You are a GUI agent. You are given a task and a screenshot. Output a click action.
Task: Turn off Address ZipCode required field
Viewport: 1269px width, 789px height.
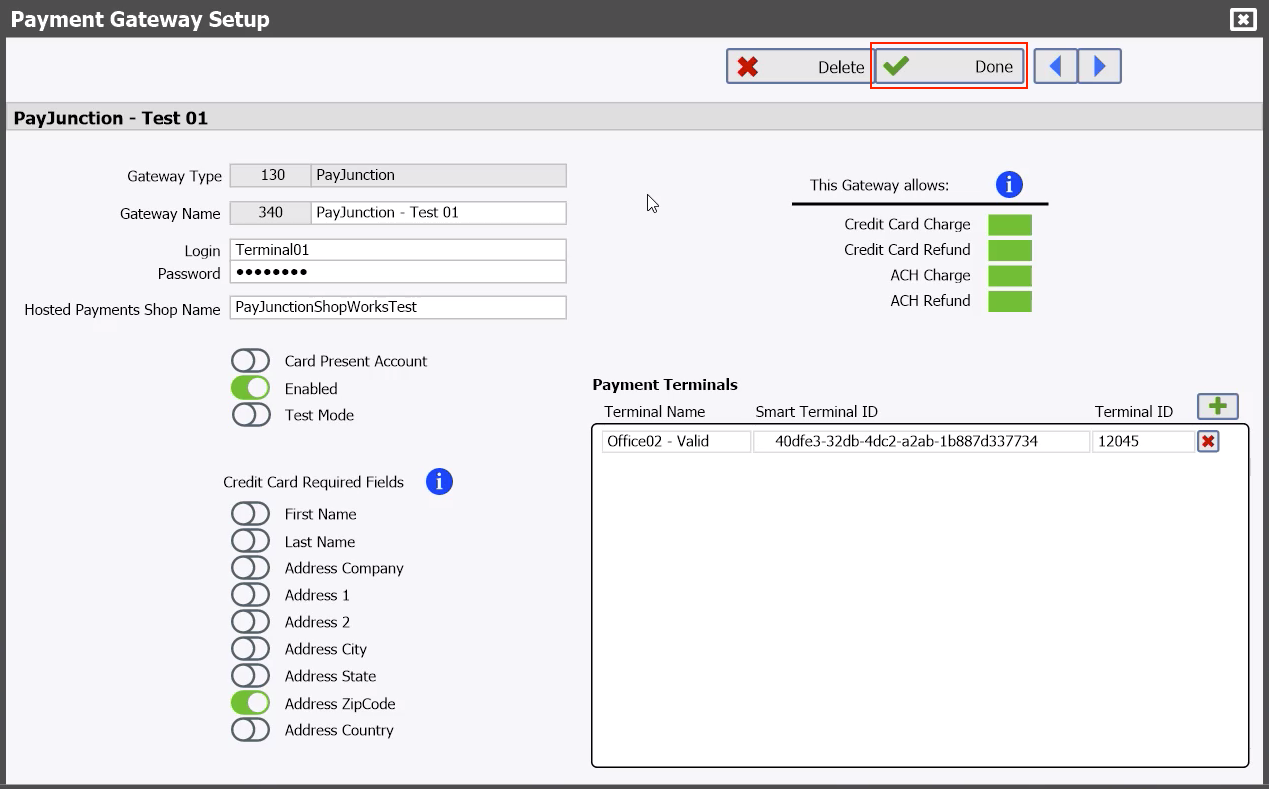251,703
